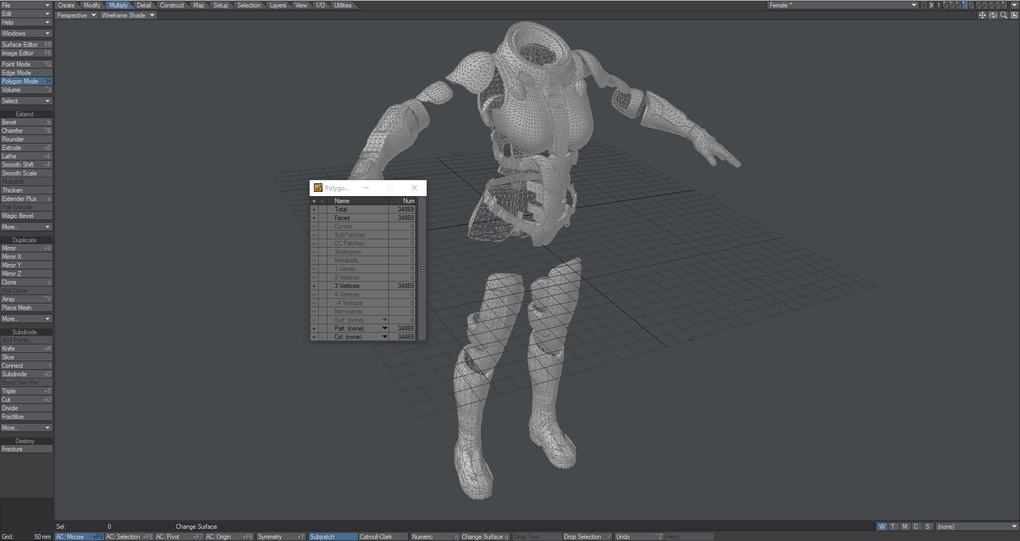Image resolution: width=1020 pixels, height=541 pixels.
Task: Click the plus selector beside 3 Vertices
Action: click(x=313, y=286)
